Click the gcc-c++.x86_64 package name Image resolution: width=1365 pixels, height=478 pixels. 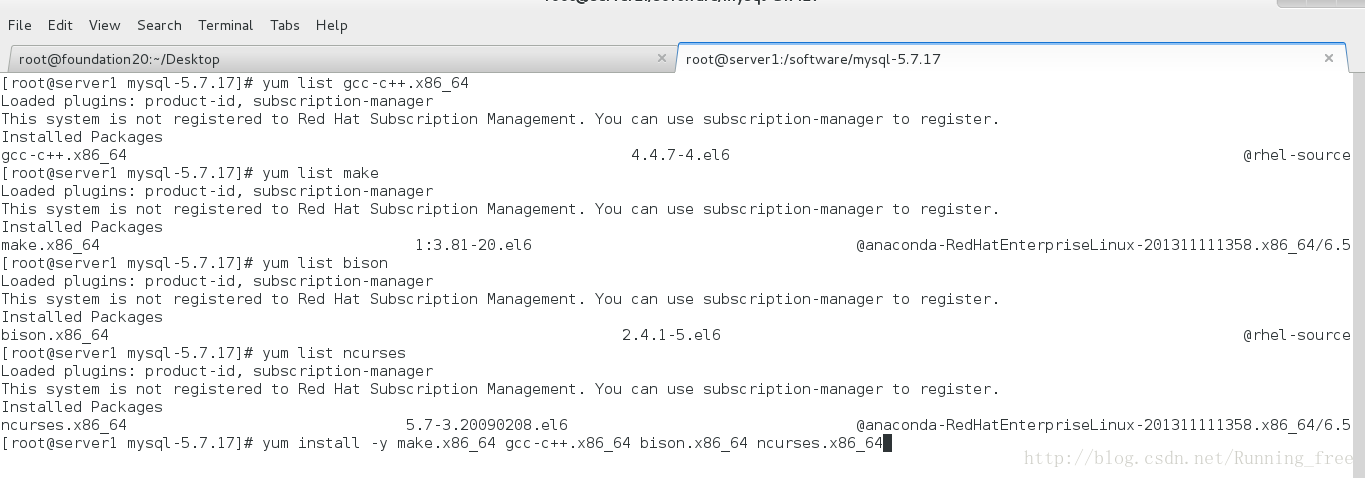(x=64, y=155)
